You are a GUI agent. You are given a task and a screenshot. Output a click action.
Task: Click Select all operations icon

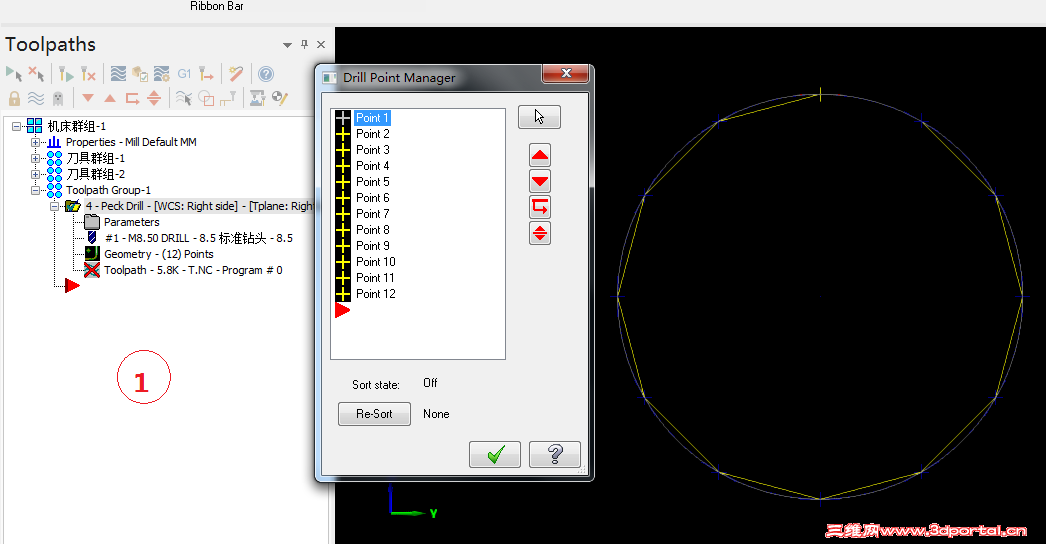14,73
